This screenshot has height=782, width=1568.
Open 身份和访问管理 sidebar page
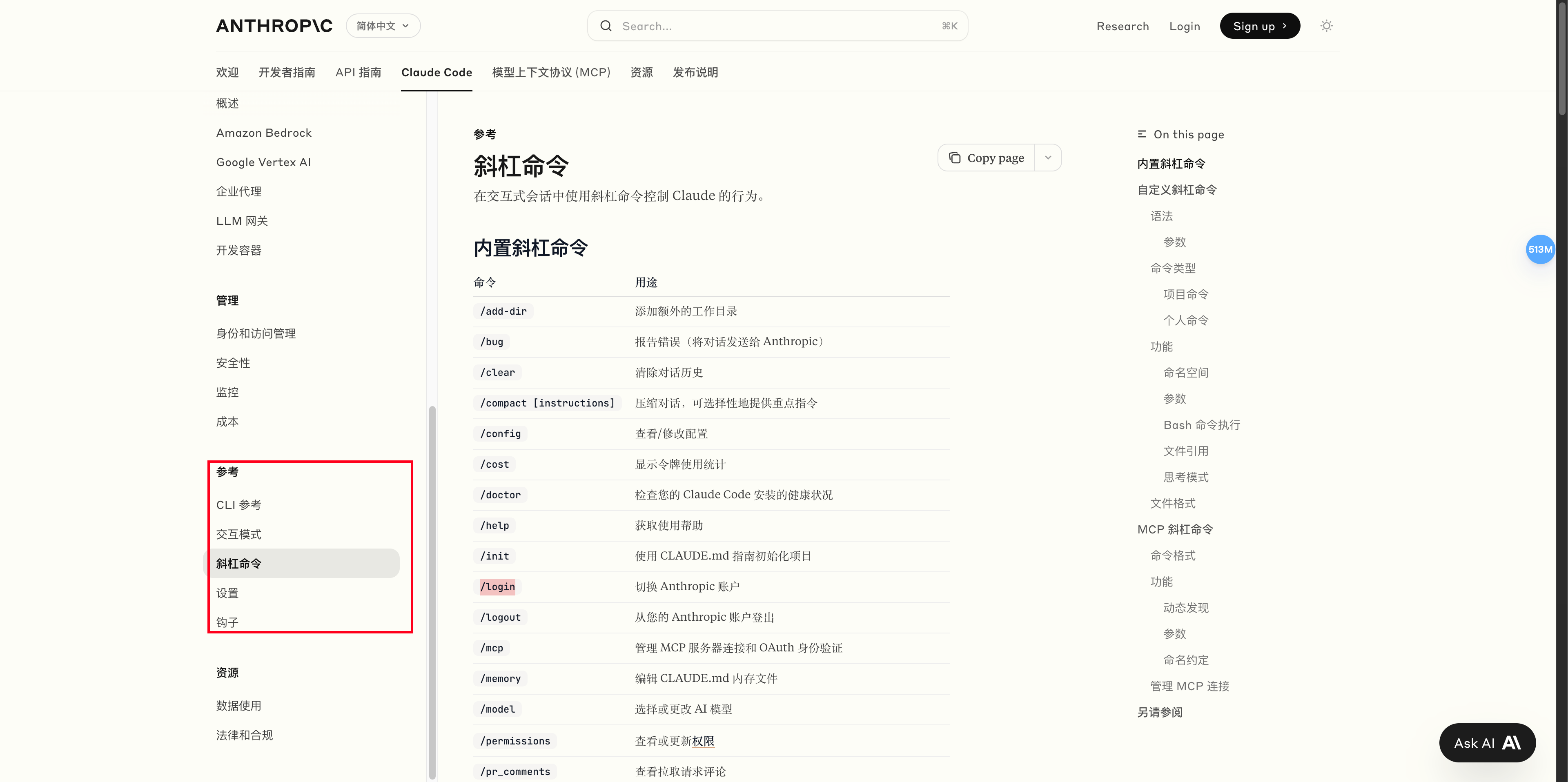click(256, 333)
